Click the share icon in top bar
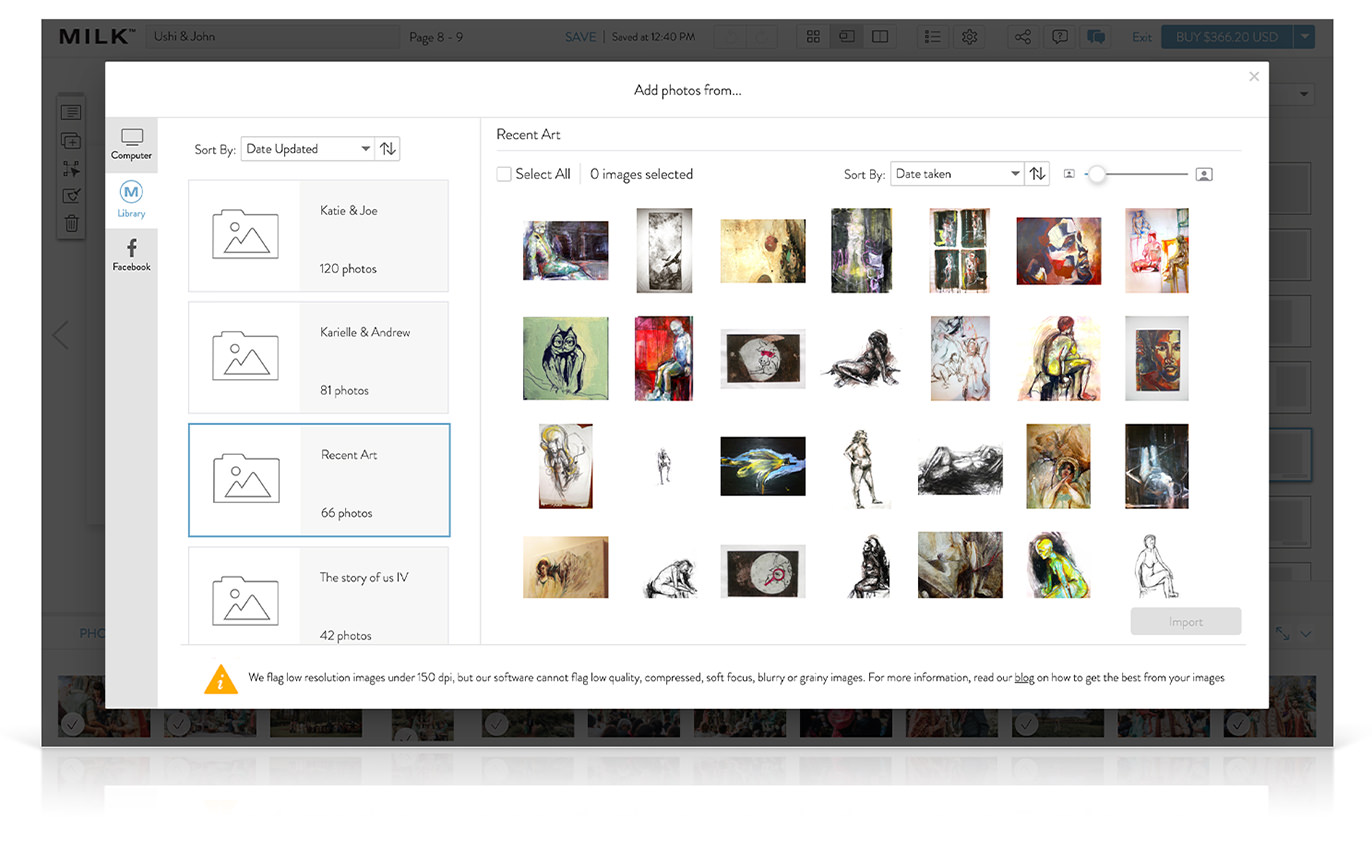 [1022, 37]
